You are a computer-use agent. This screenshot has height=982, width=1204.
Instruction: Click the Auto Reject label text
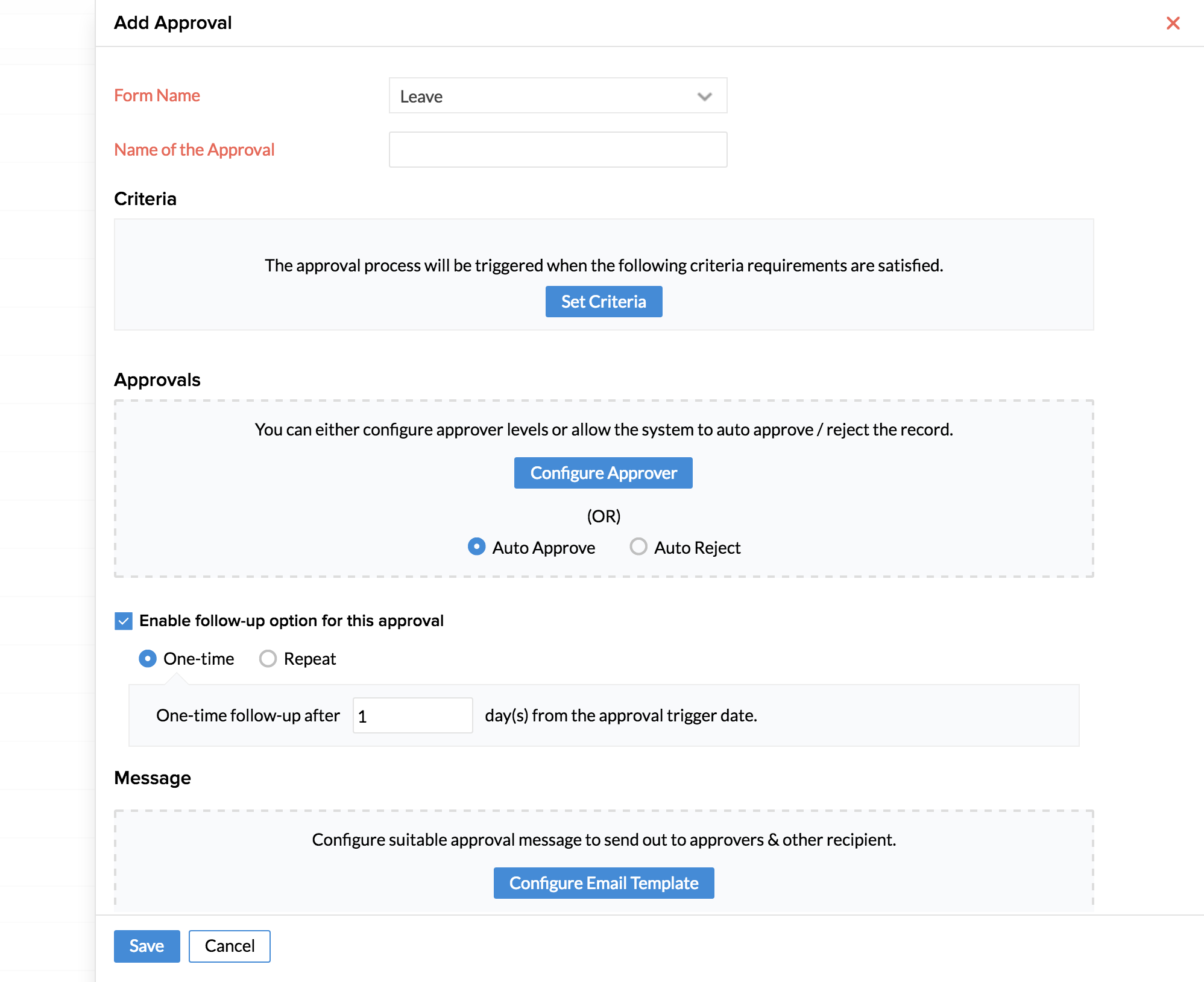point(697,548)
